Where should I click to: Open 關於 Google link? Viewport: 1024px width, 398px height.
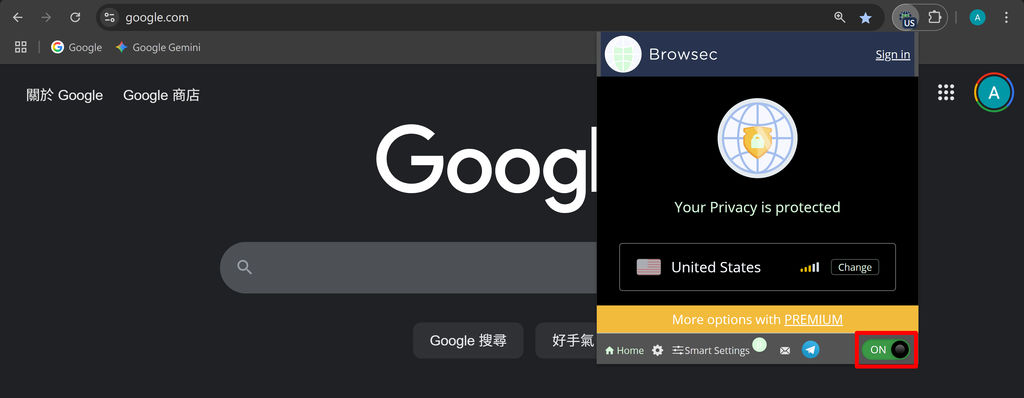click(x=65, y=95)
